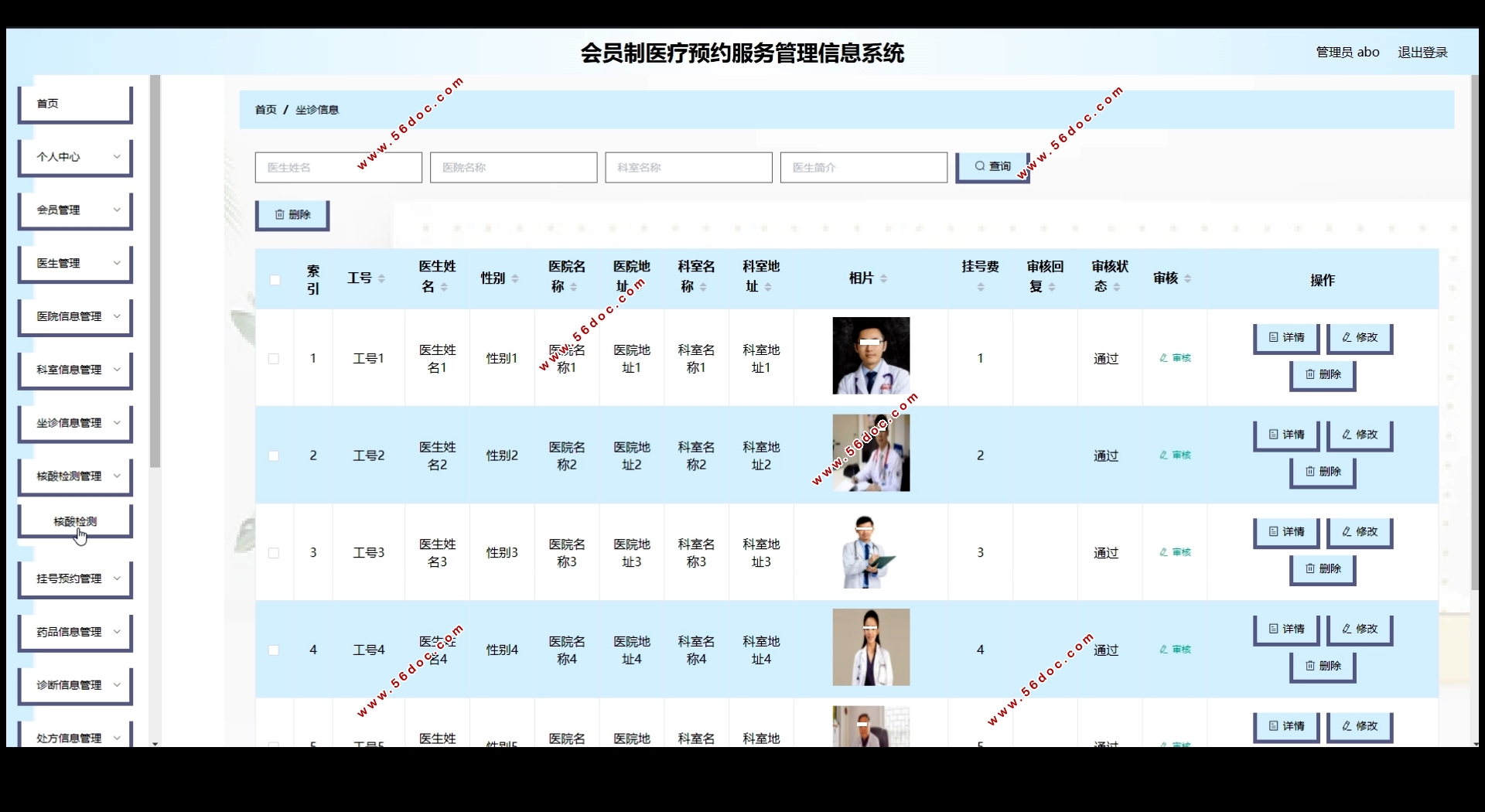Expand 医院信息管理 sidebar menu

pos(75,317)
